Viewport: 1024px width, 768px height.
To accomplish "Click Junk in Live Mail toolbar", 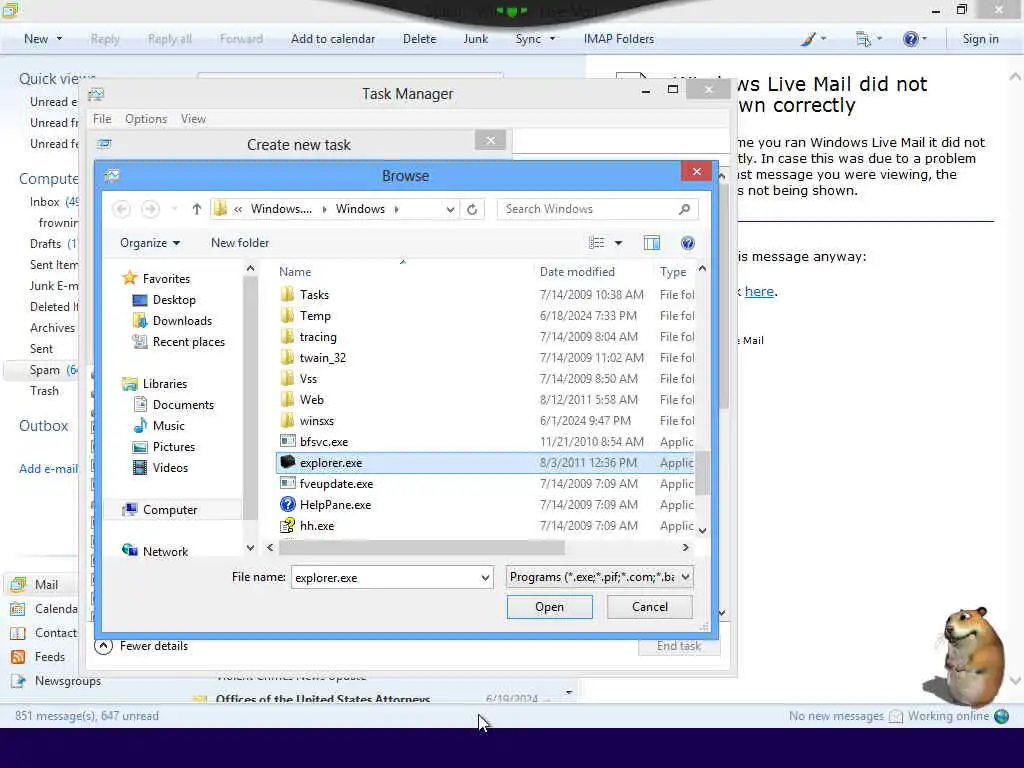I will (475, 39).
